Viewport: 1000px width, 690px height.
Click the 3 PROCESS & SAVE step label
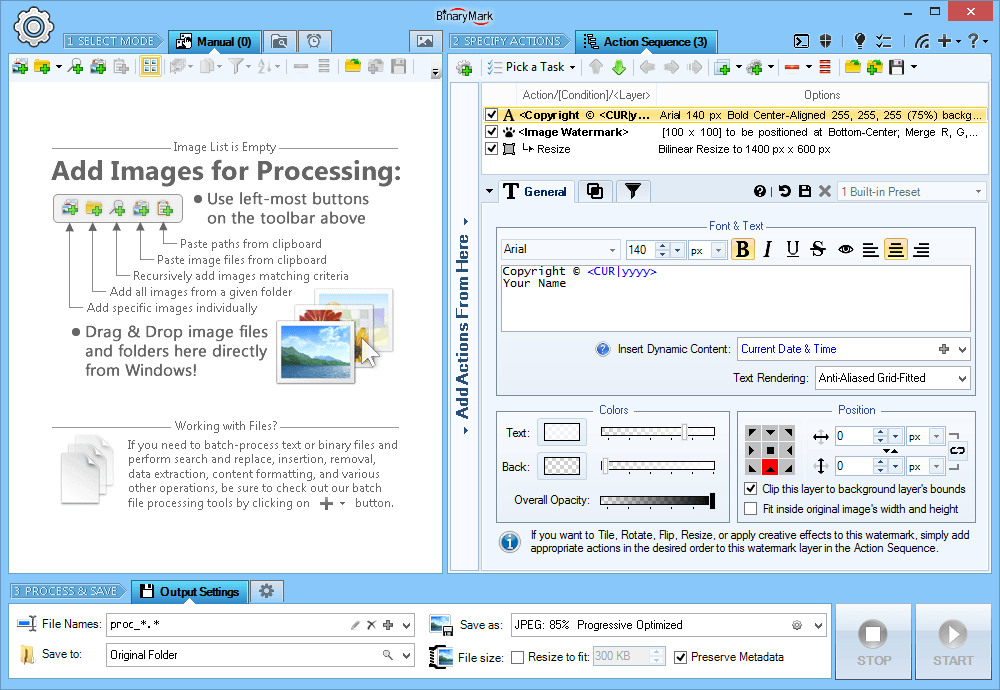coord(66,591)
